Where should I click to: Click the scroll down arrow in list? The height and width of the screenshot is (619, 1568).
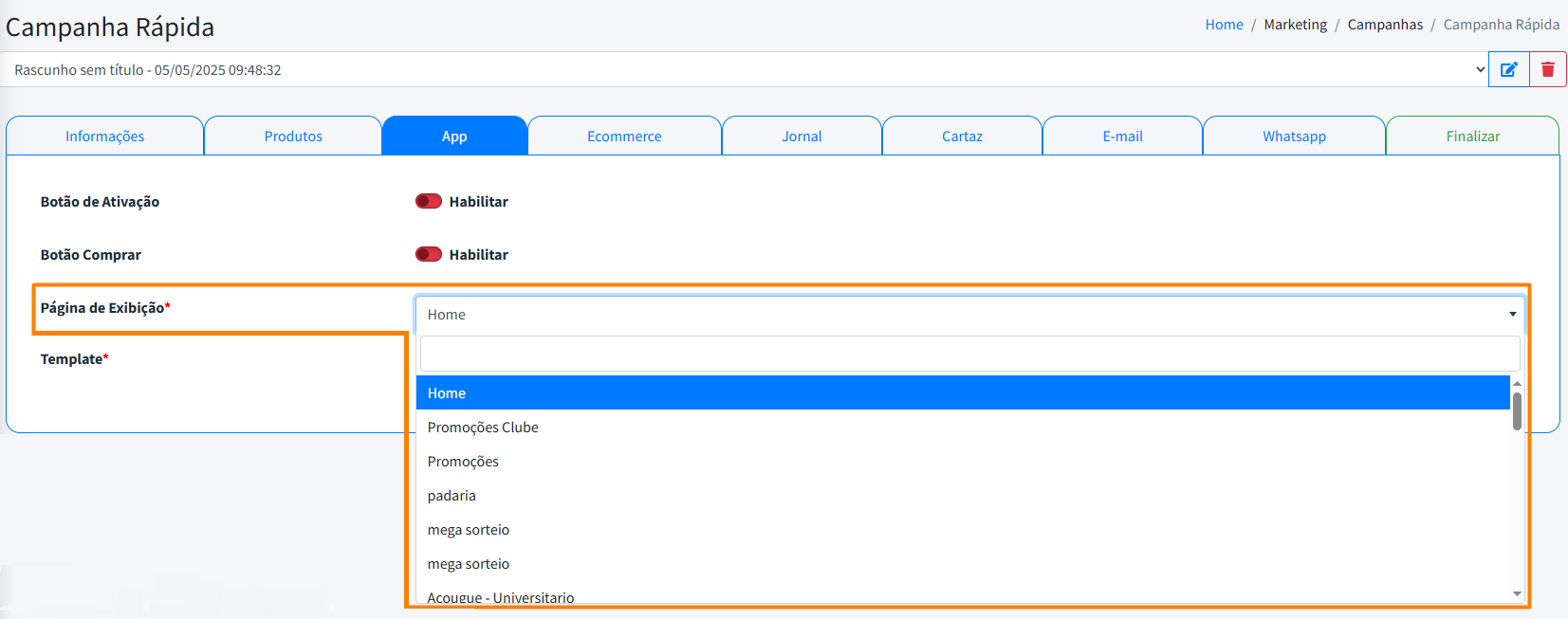tap(1517, 594)
